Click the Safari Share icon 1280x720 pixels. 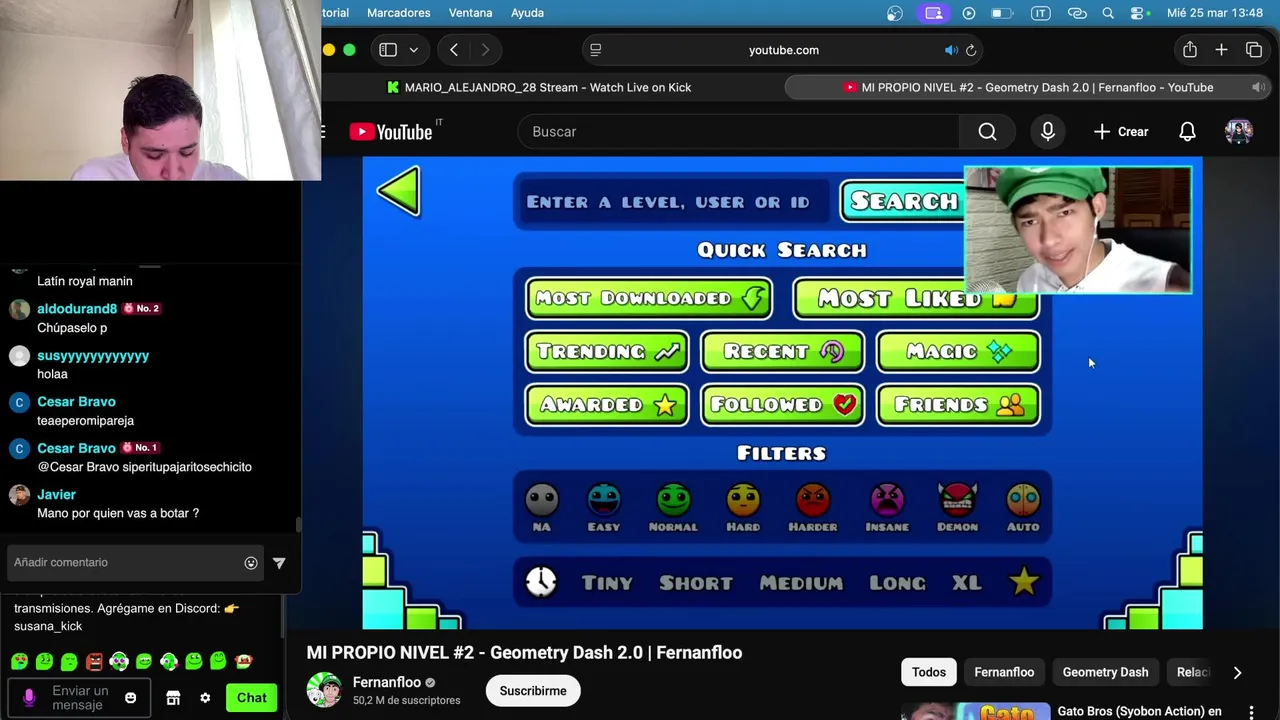click(1189, 50)
